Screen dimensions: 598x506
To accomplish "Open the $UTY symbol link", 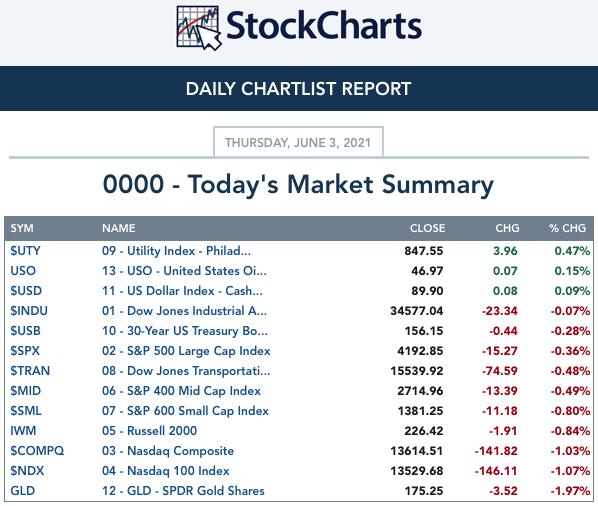I will [x=25, y=251].
